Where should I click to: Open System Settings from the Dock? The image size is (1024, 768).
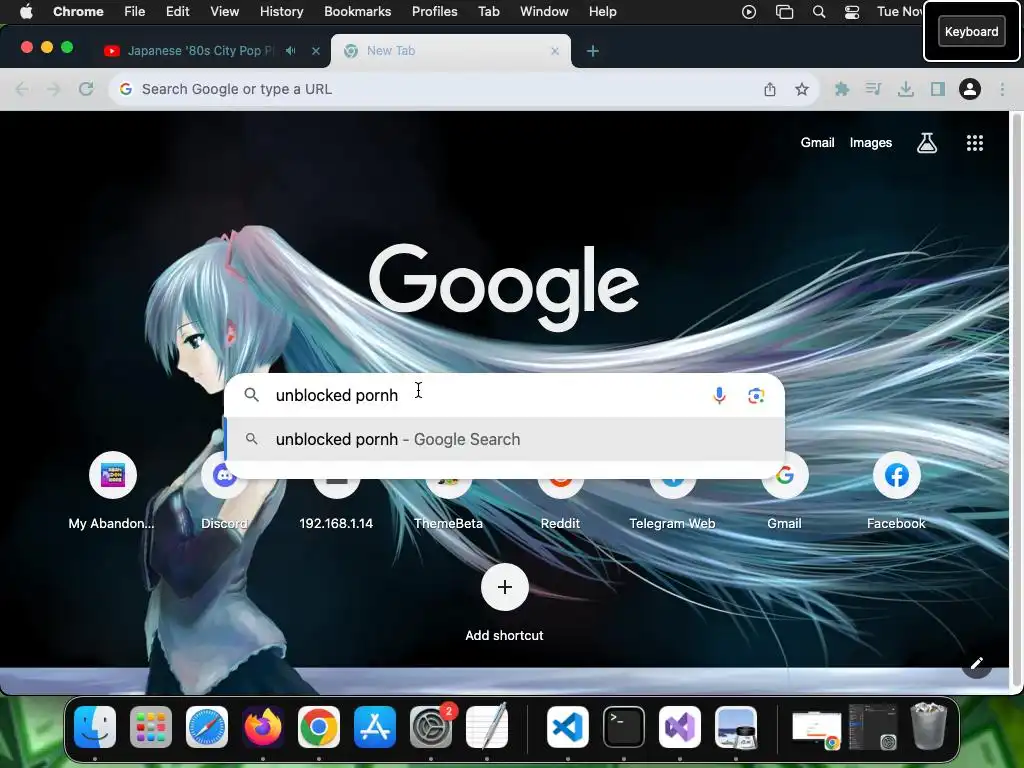click(x=431, y=727)
